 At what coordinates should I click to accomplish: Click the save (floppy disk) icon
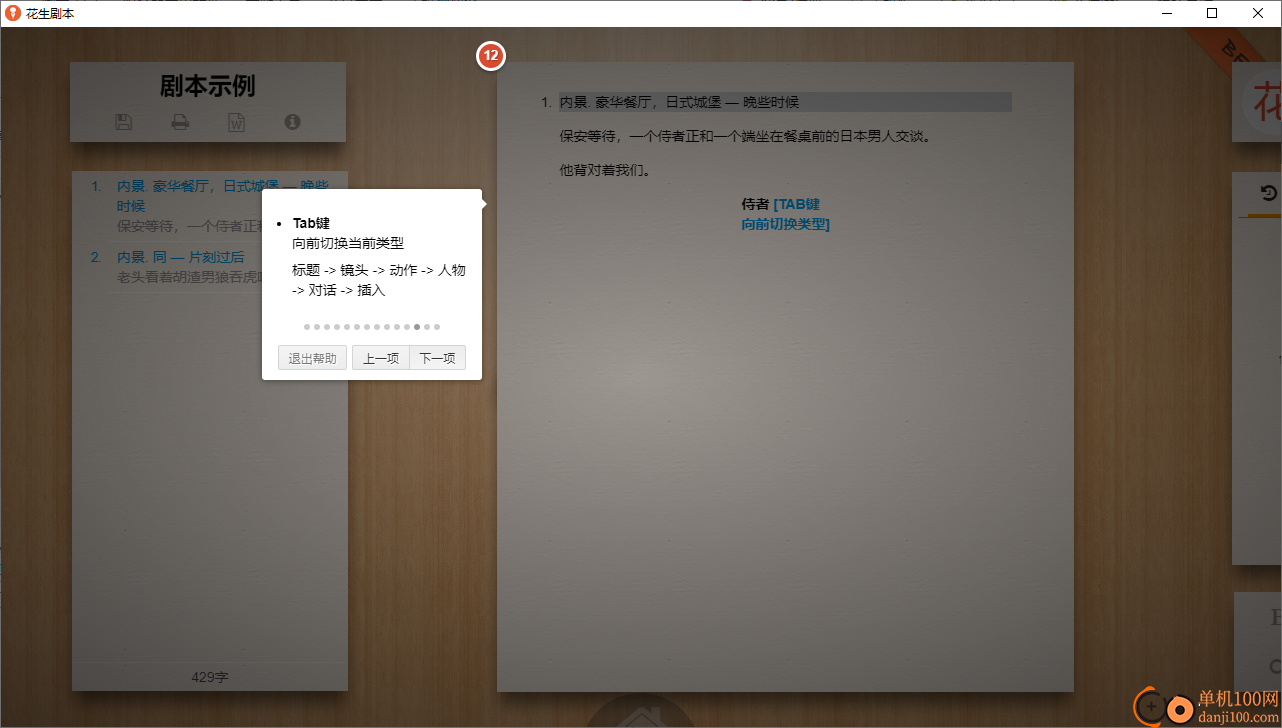coord(123,122)
